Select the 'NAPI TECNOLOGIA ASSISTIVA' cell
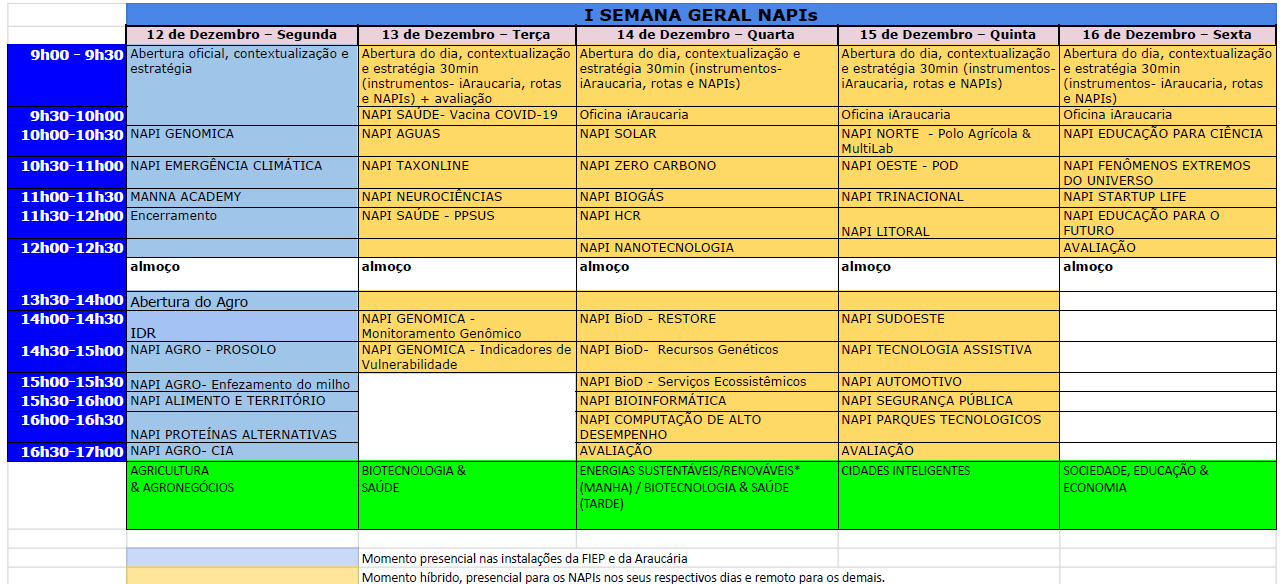The width and height of the screenshot is (1288, 584). click(x=948, y=358)
